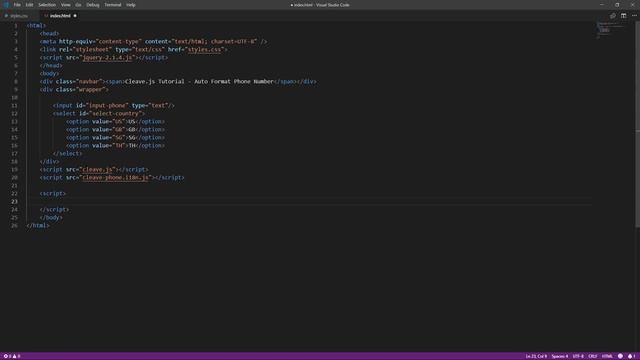The height and width of the screenshot is (360, 640).
Task: Open the Help menu
Action: click(x=131, y=5)
